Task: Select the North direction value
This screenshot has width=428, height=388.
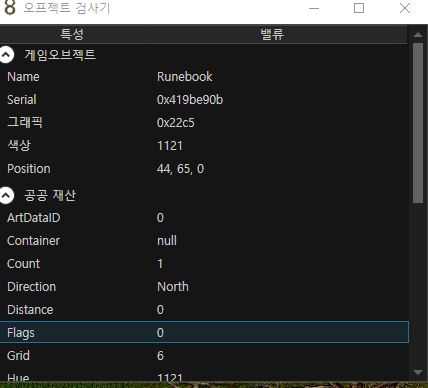Action: click(x=173, y=287)
